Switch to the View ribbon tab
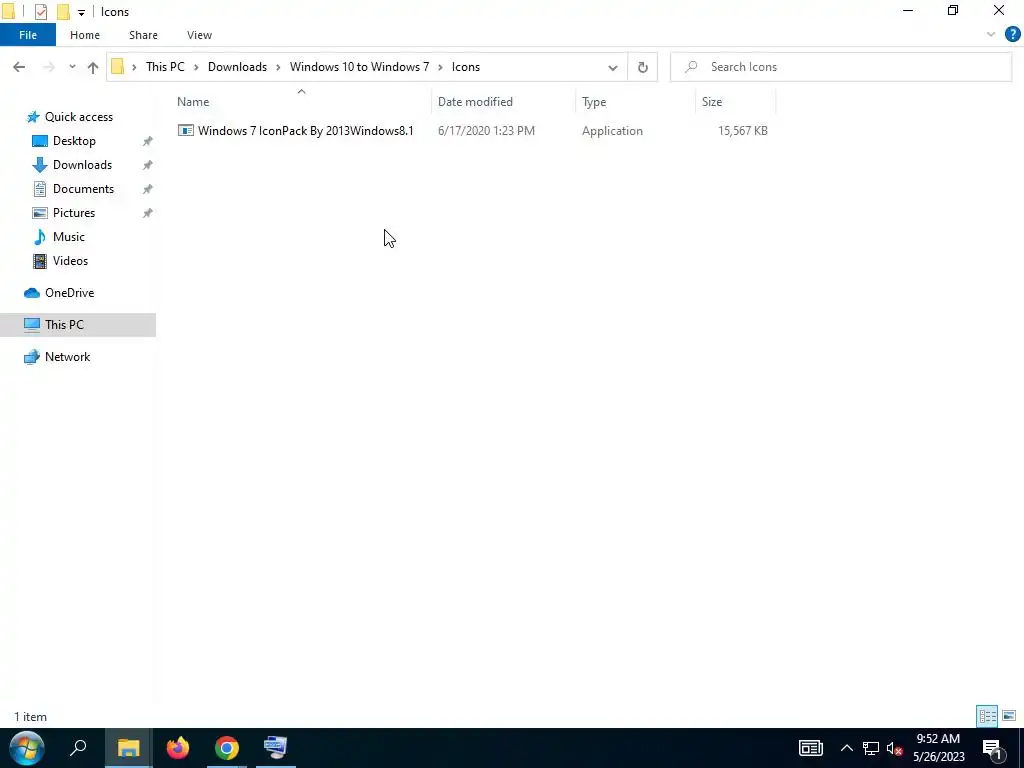The image size is (1024, 768). 199,35
